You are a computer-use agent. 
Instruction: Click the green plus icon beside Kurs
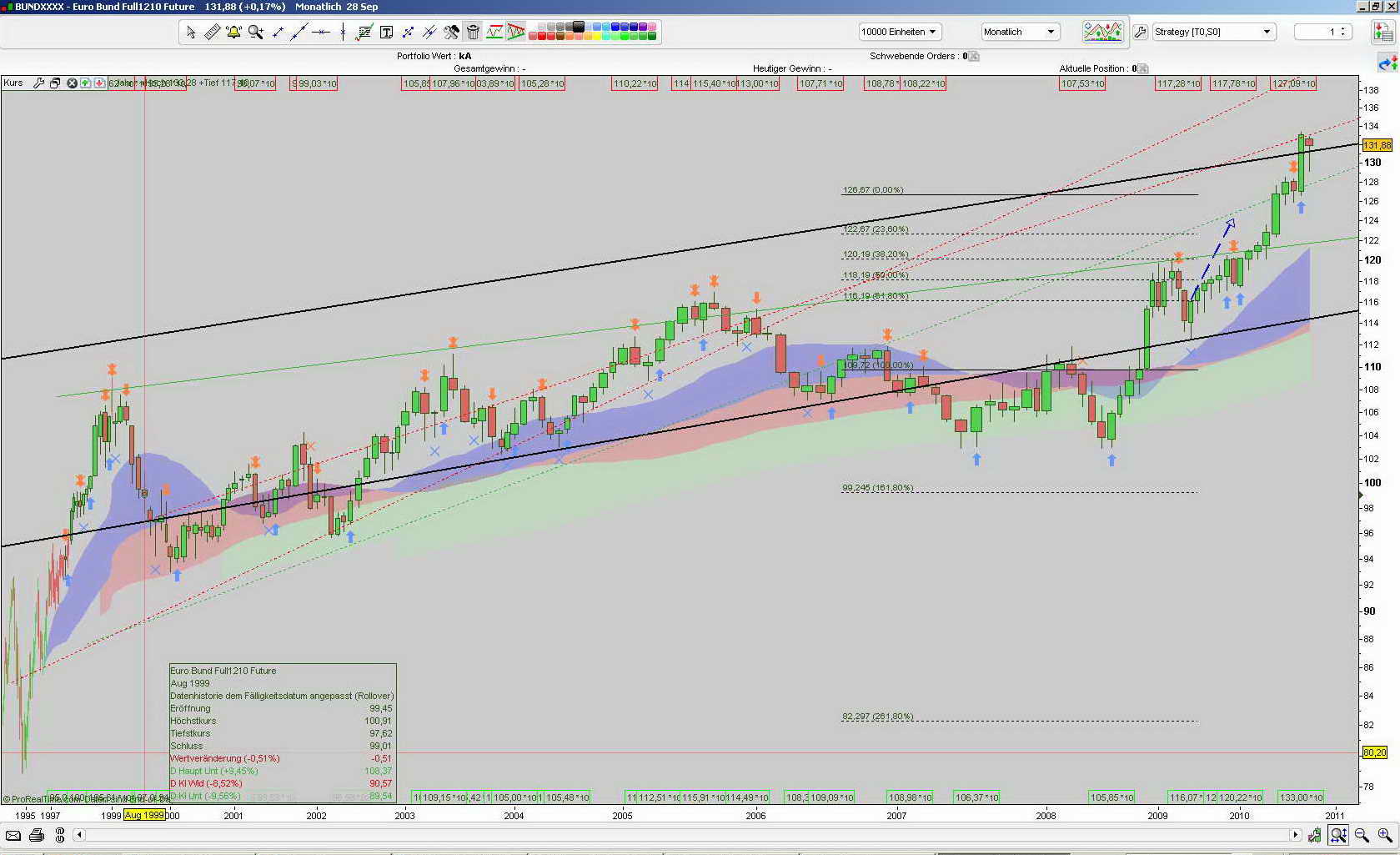click(x=85, y=83)
